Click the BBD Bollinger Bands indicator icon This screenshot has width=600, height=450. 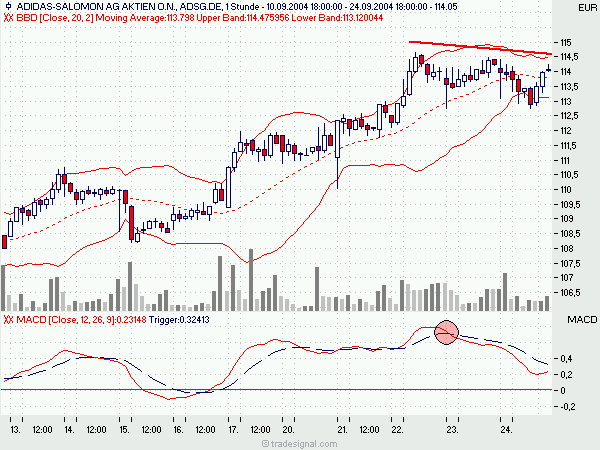point(8,18)
